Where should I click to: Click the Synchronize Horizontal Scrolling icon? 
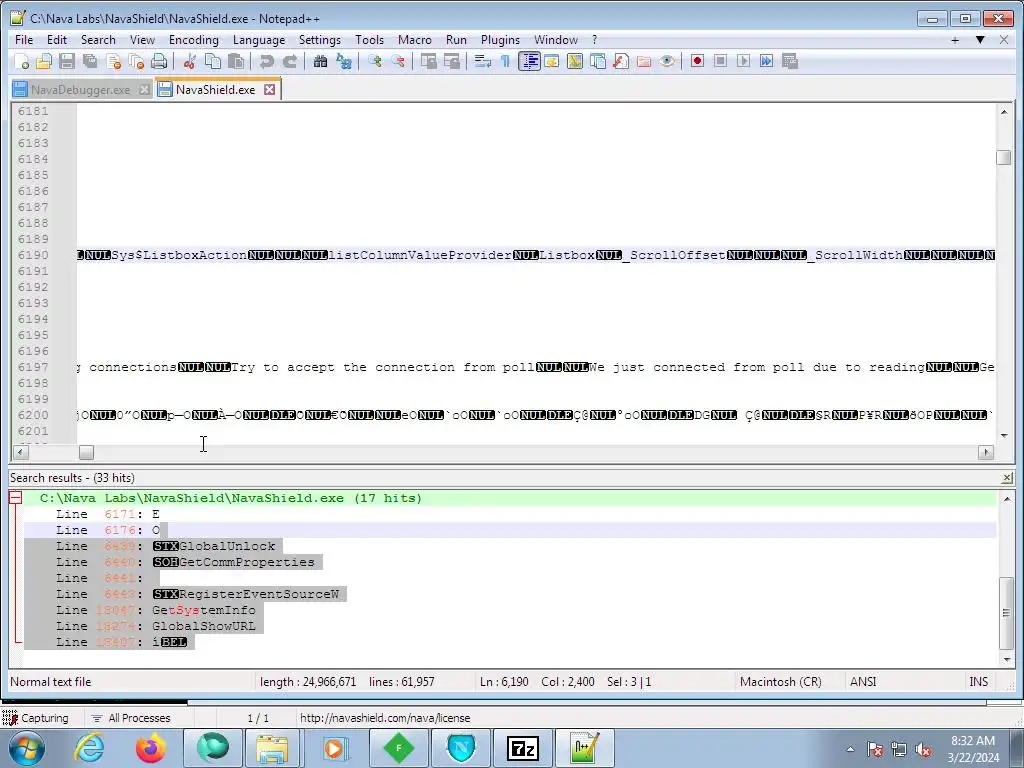tap(451, 61)
